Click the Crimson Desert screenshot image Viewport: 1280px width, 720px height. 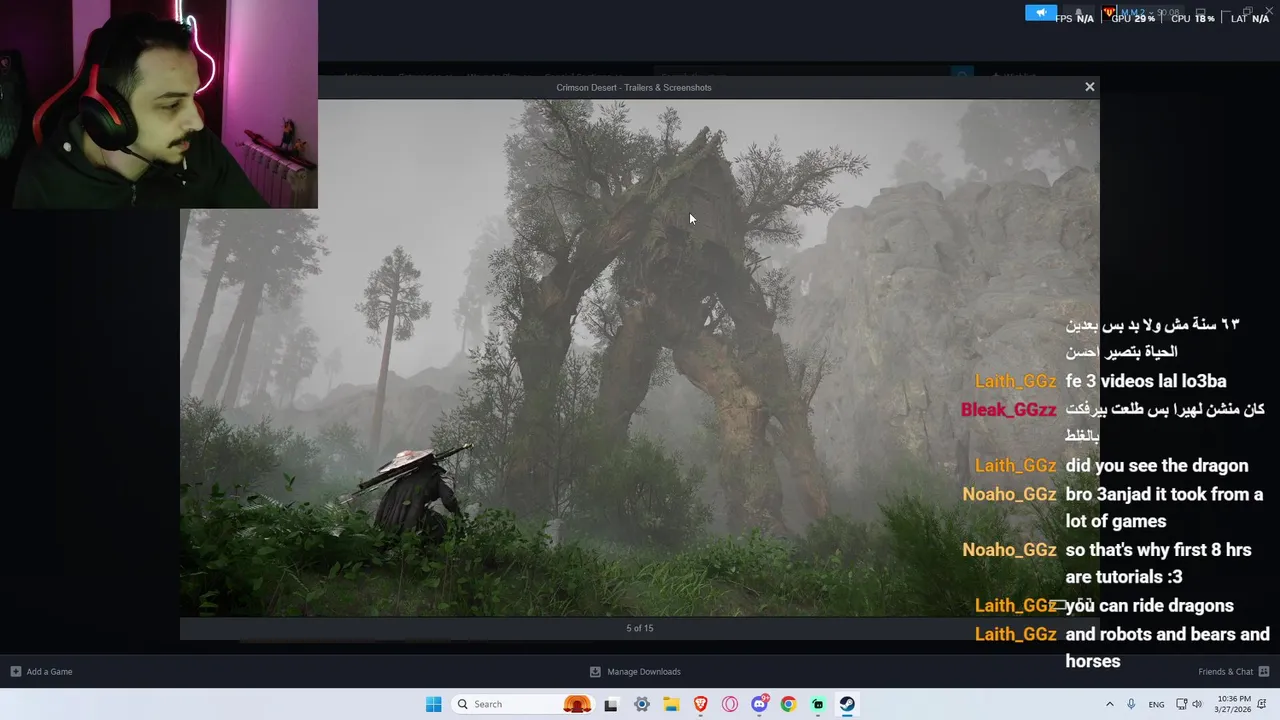click(639, 357)
